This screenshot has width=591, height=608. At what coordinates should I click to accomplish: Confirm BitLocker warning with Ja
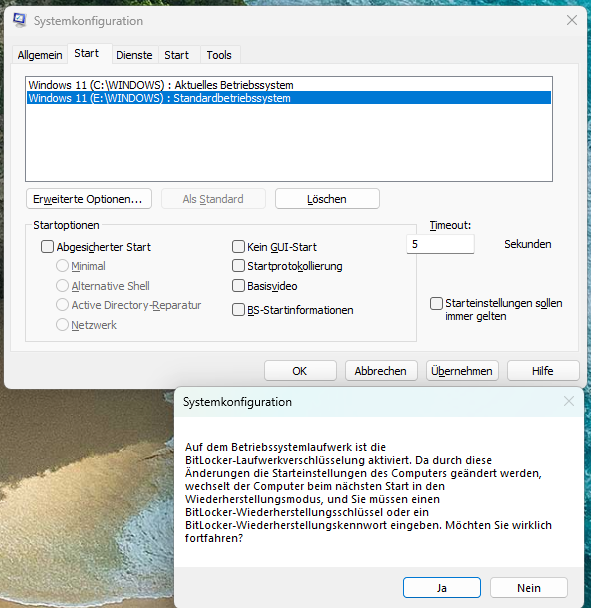(x=442, y=588)
